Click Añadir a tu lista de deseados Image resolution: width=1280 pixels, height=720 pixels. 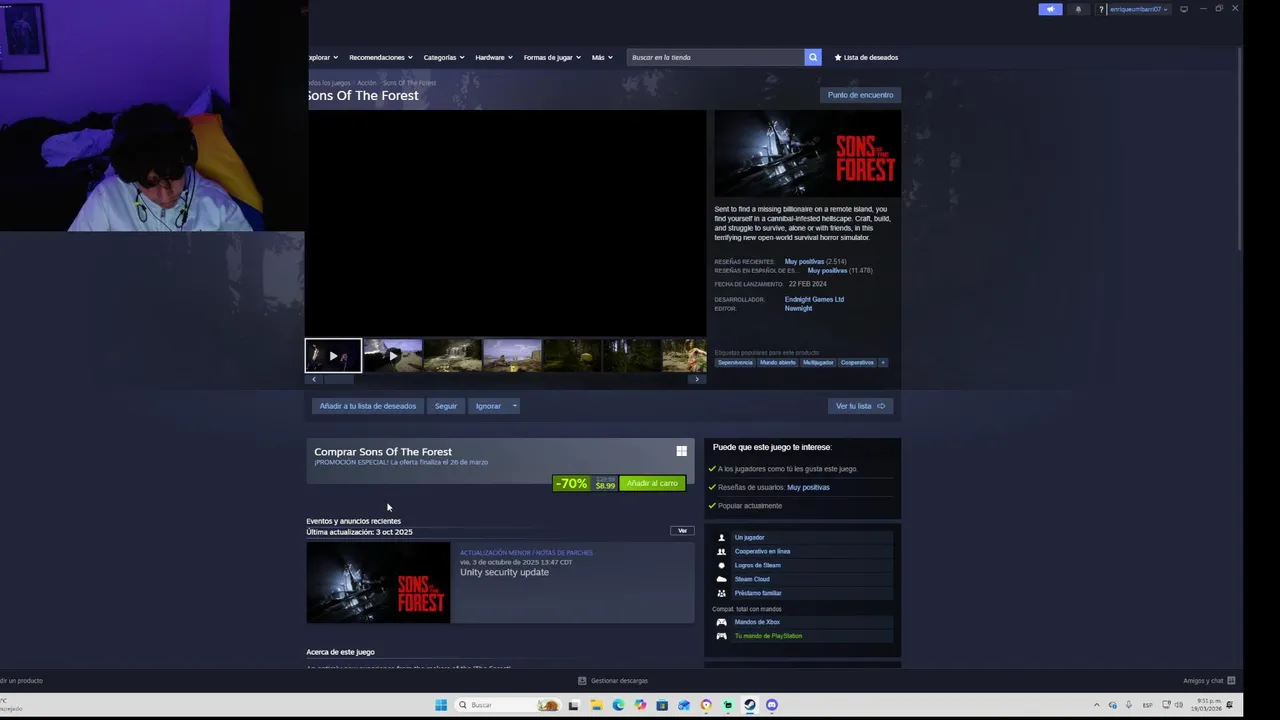pyautogui.click(x=367, y=406)
